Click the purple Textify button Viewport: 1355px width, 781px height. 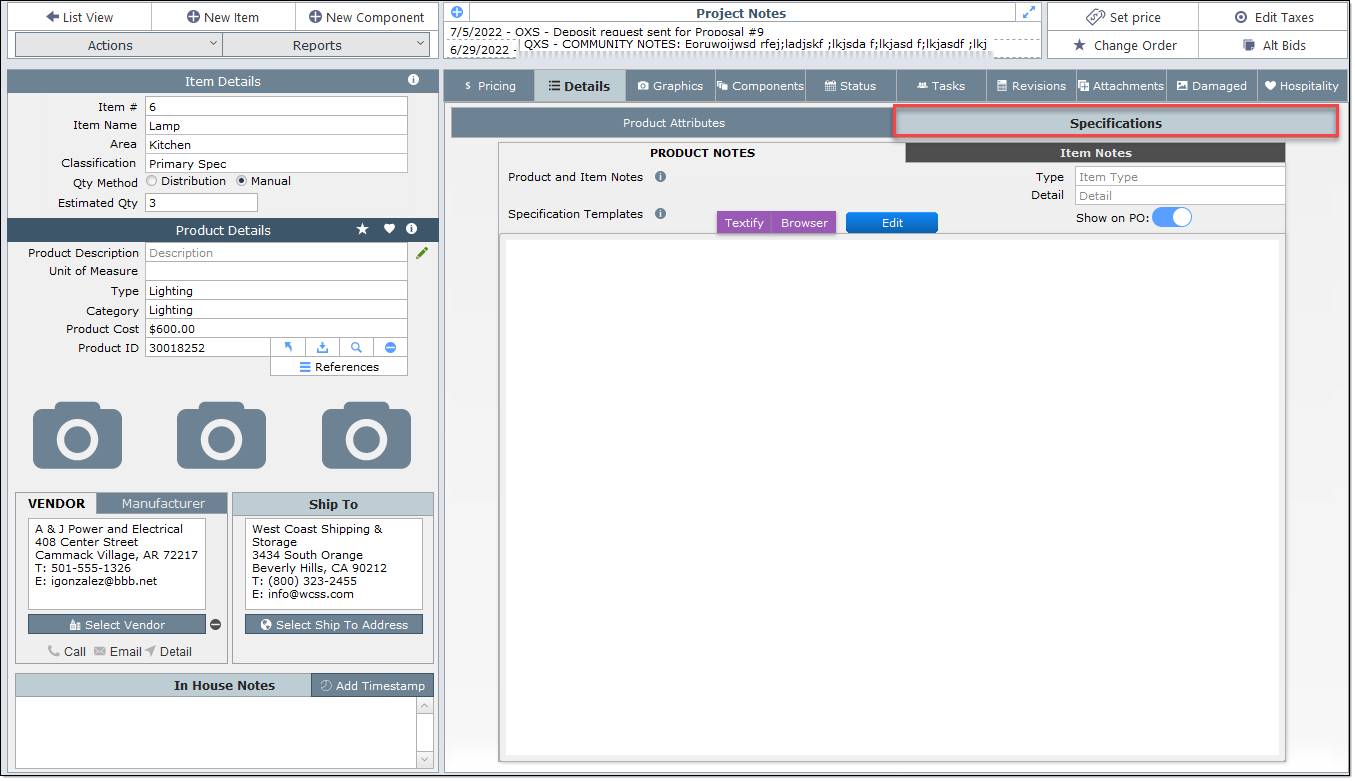pyautogui.click(x=744, y=222)
